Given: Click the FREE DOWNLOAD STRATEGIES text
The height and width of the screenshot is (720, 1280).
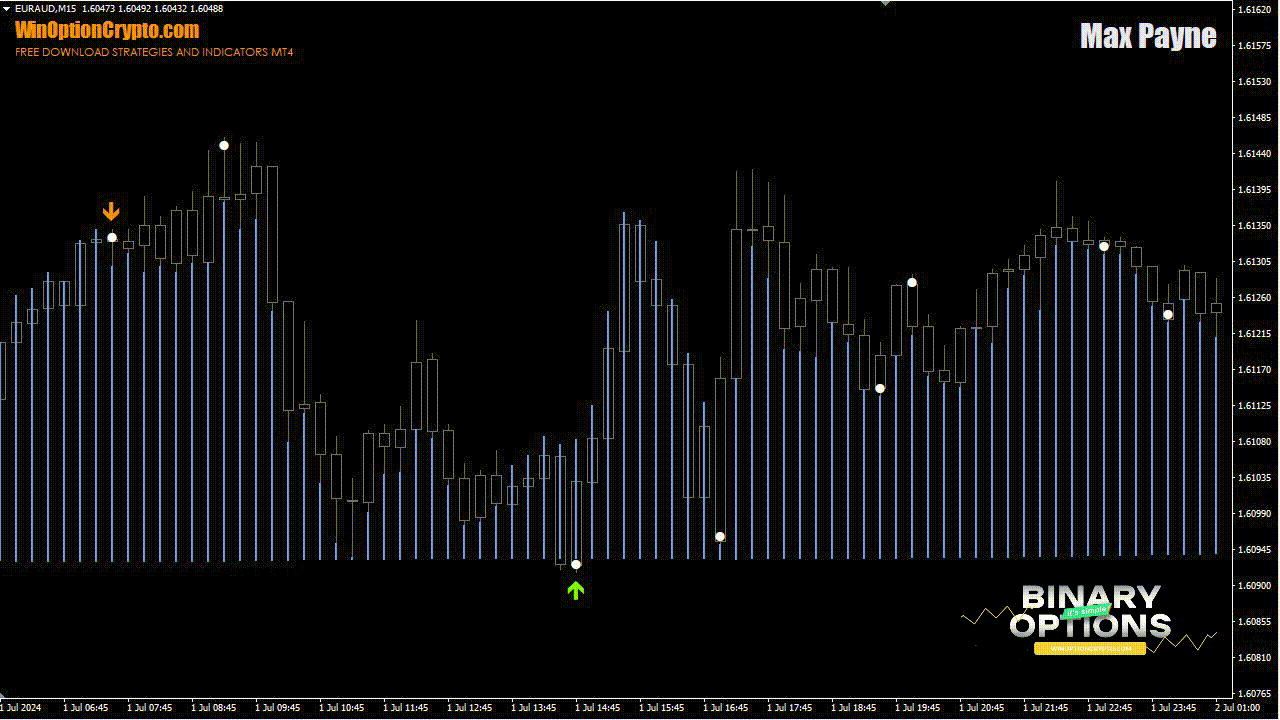Looking at the screenshot, I should [x=153, y=51].
